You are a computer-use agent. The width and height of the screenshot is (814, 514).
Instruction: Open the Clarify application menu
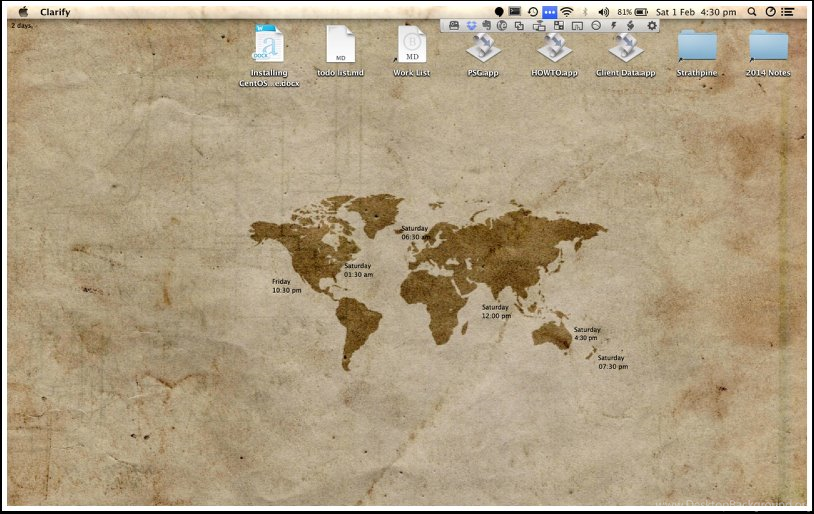click(55, 11)
